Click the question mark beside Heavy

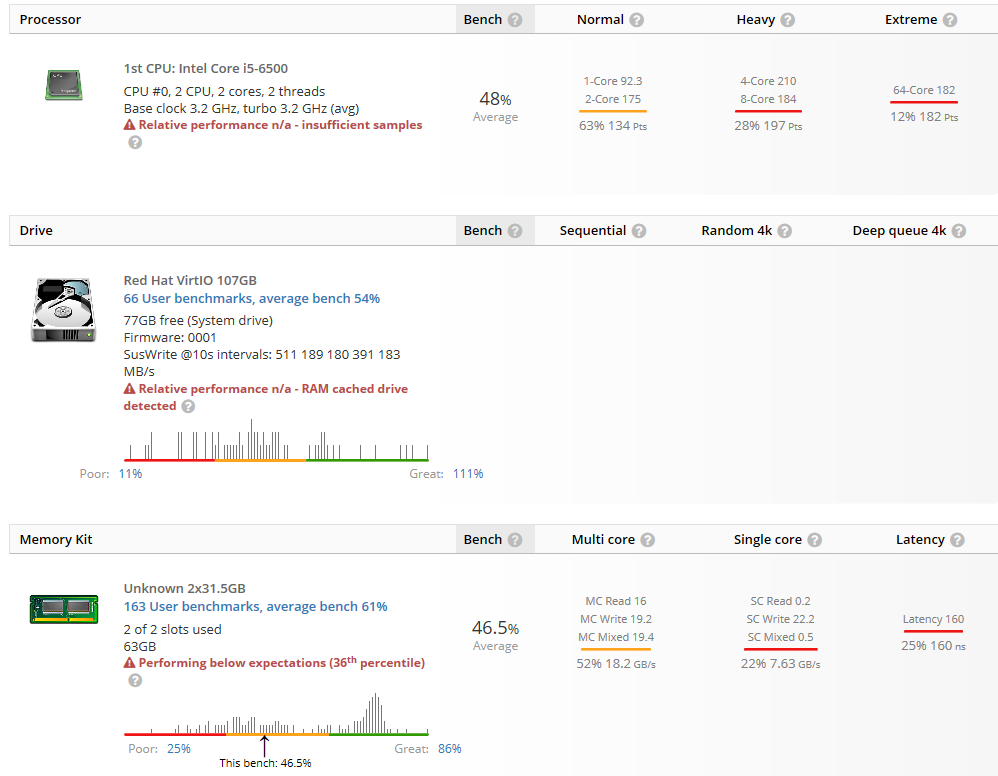pos(787,20)
